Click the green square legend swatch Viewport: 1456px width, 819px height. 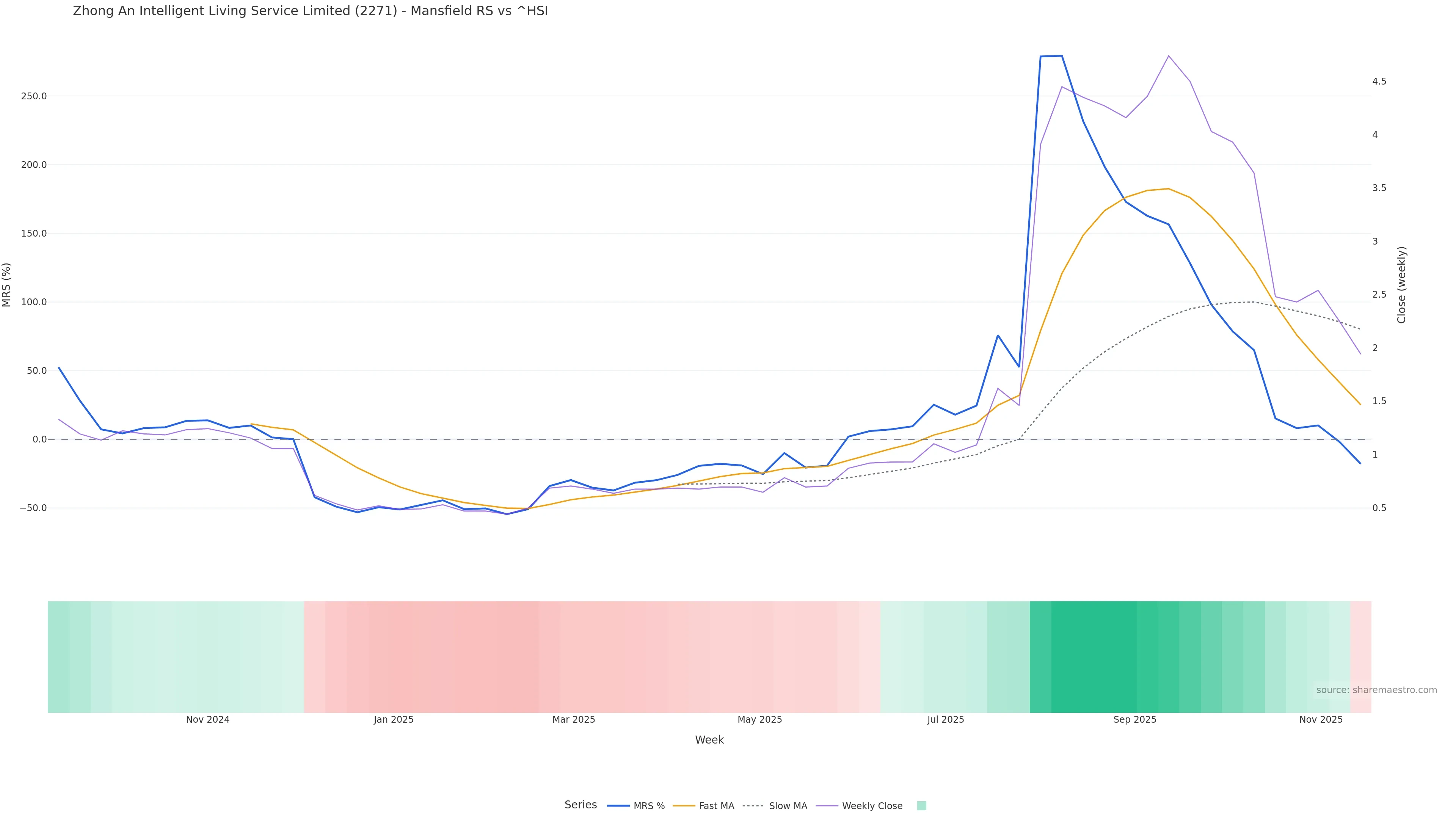click(921, 805)
